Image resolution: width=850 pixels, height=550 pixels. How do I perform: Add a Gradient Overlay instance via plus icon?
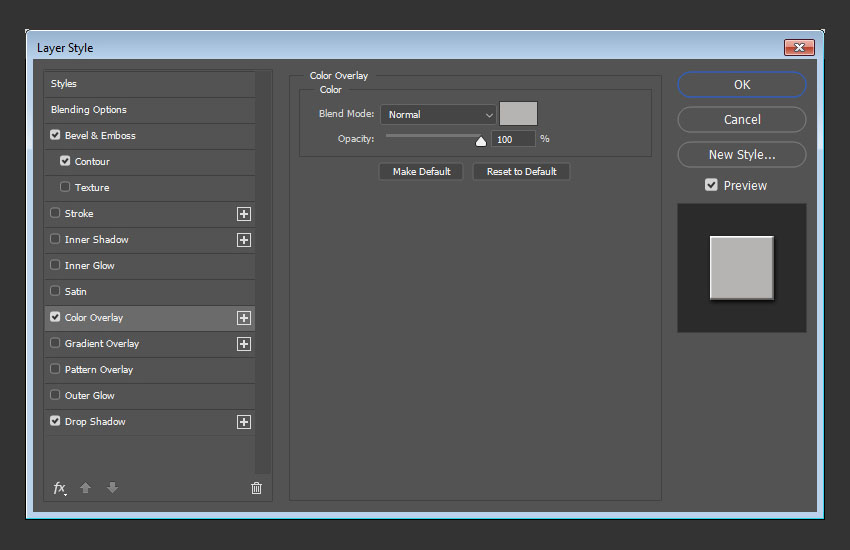point(243,344)
